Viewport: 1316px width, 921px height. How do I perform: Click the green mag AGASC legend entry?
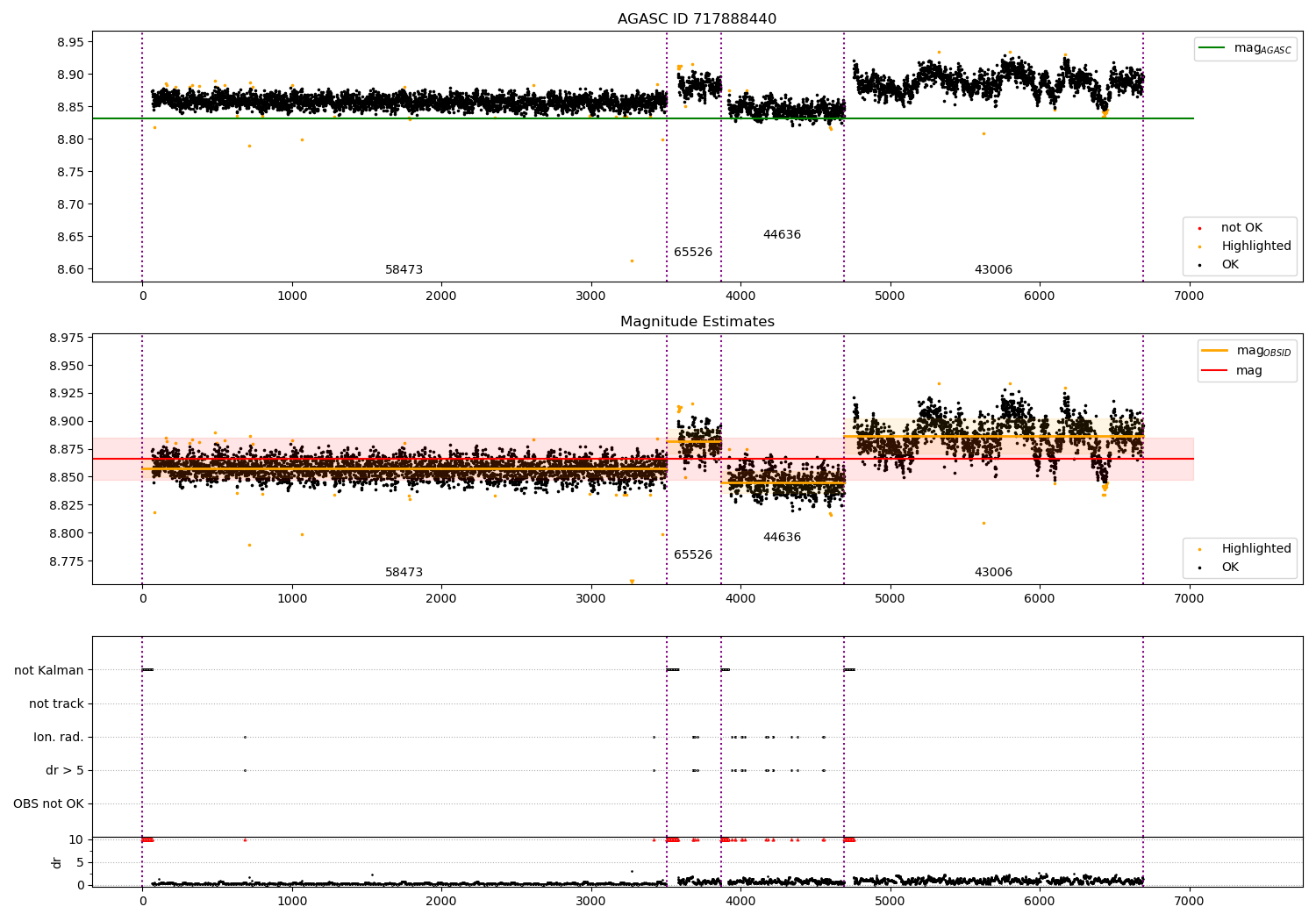tap(1244, 48)
